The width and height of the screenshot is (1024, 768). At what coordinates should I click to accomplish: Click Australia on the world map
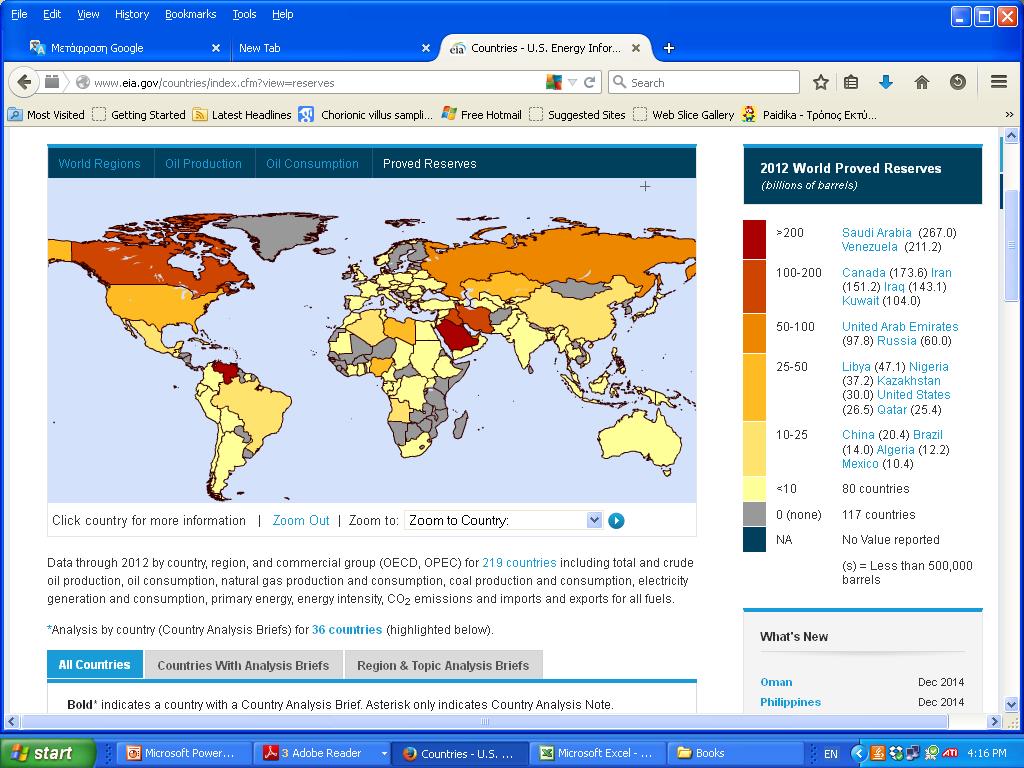tap(640, 436)
